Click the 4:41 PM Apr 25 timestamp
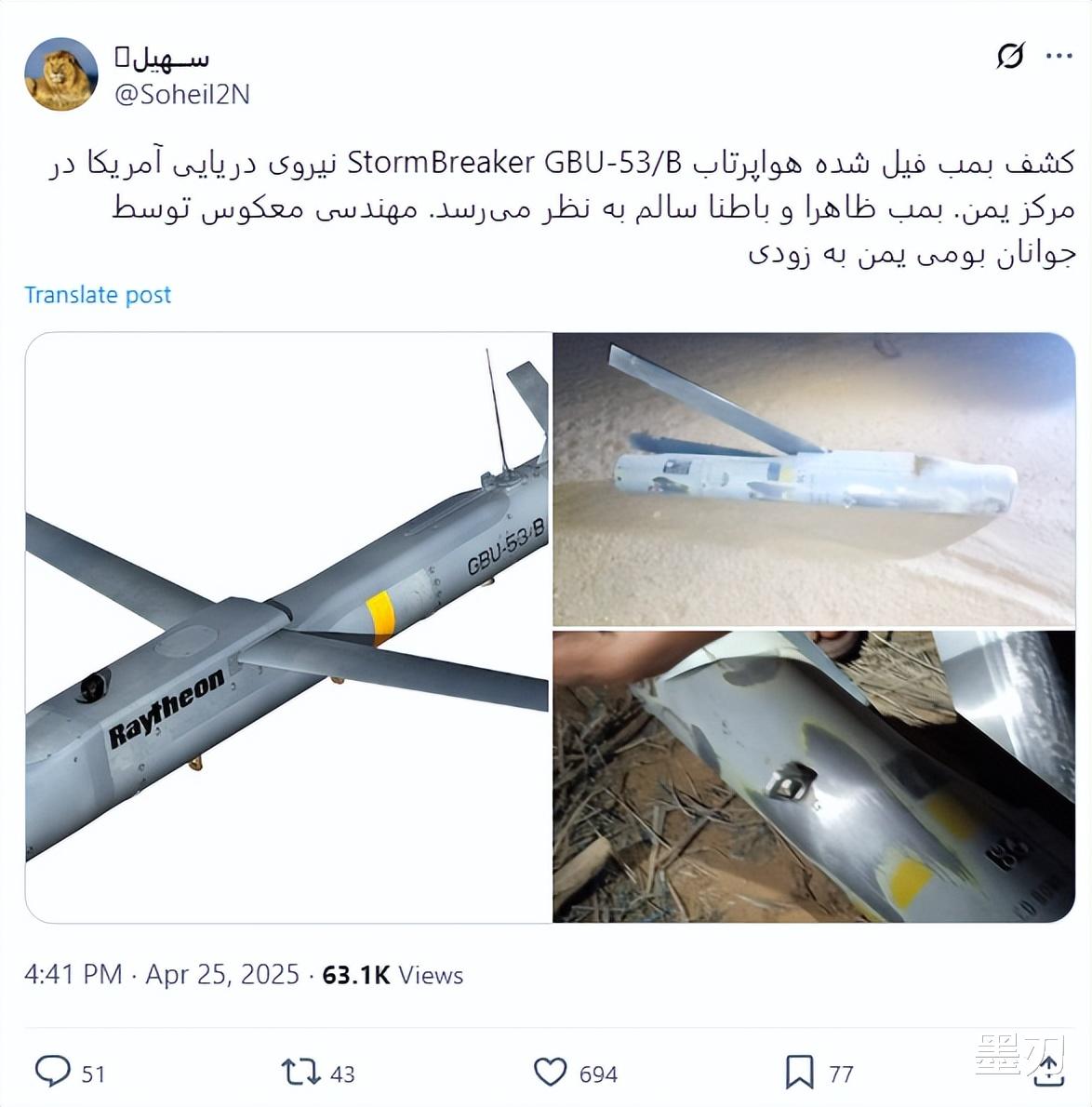Screen dimensions: 1092x1107 pyautogui.click(x=162, y=975)
